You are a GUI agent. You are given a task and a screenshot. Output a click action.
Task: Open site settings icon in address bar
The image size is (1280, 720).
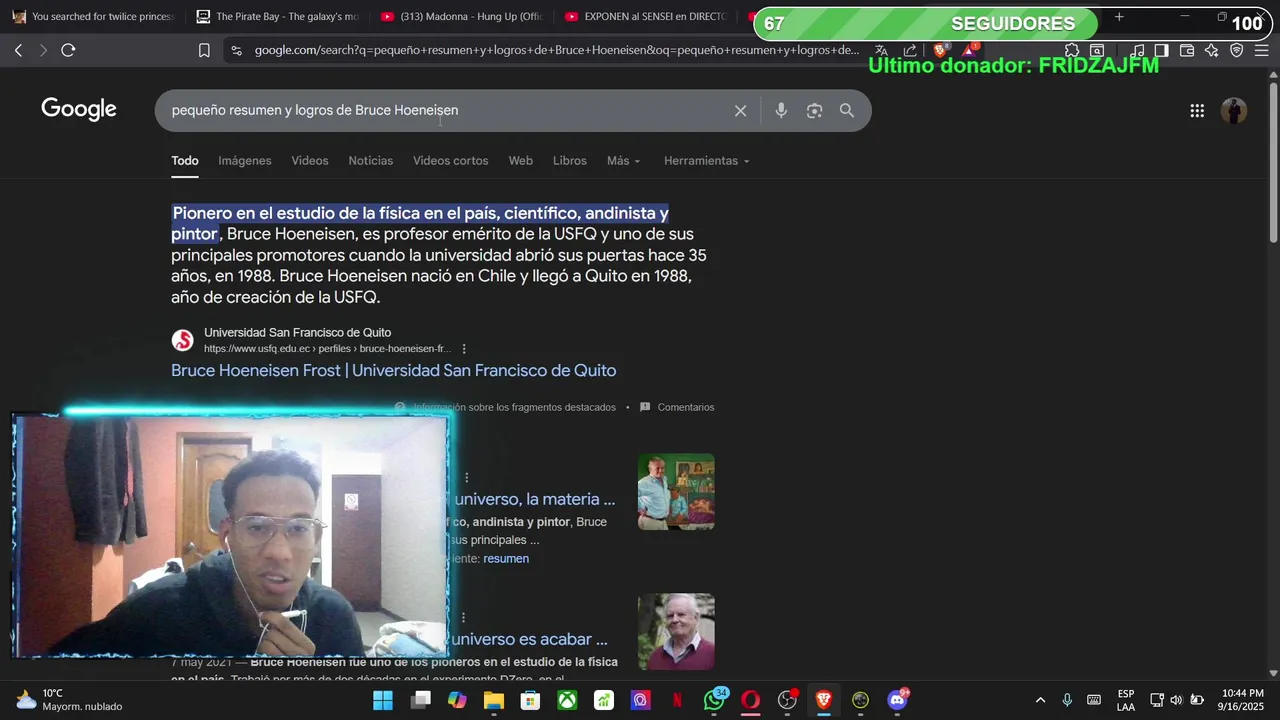(236, 50)
